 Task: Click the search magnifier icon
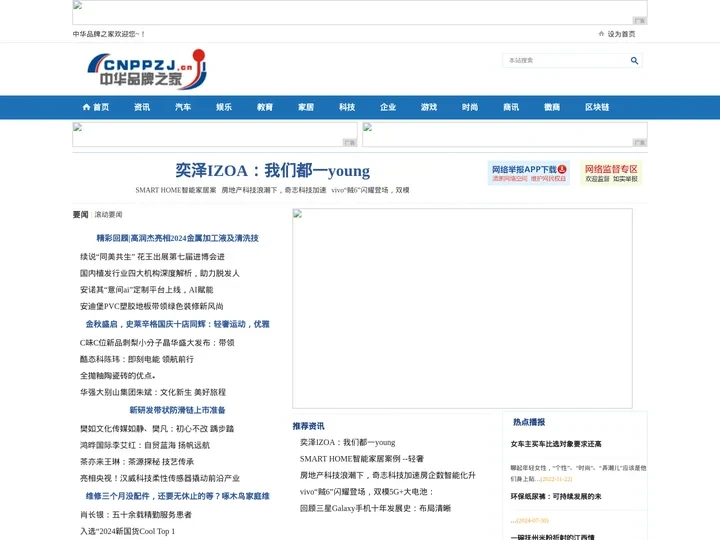tap(634, 61)
